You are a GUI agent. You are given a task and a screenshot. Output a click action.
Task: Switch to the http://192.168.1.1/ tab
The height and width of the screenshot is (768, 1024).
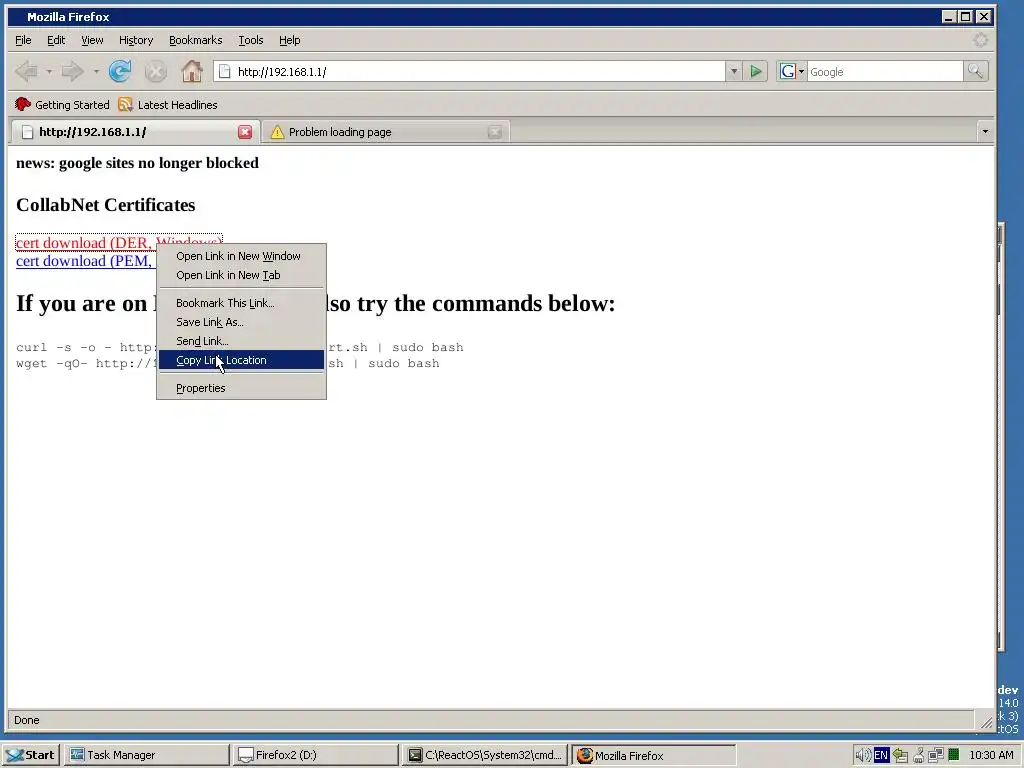135,132
